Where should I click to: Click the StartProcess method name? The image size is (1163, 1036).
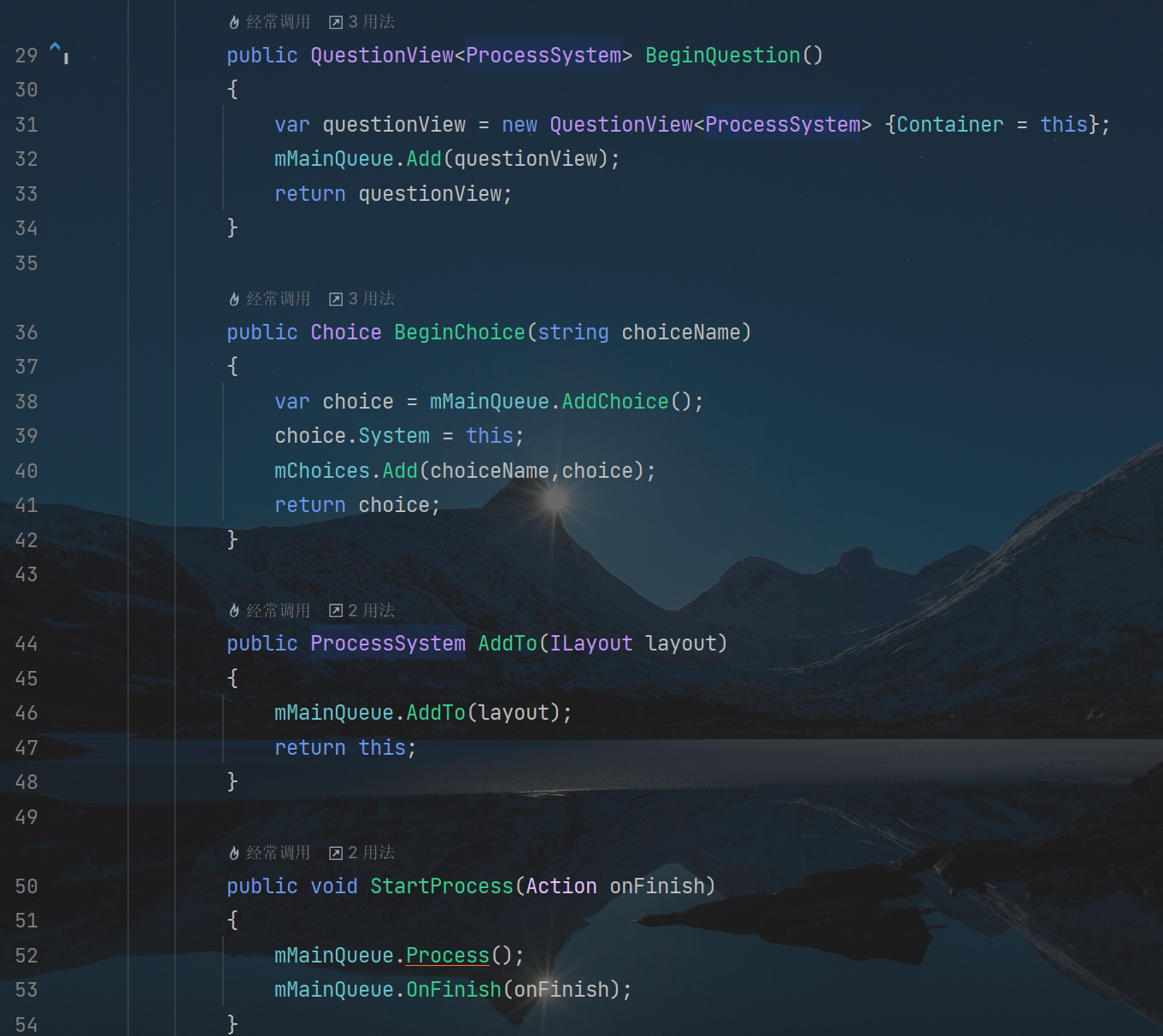[442, 886]
